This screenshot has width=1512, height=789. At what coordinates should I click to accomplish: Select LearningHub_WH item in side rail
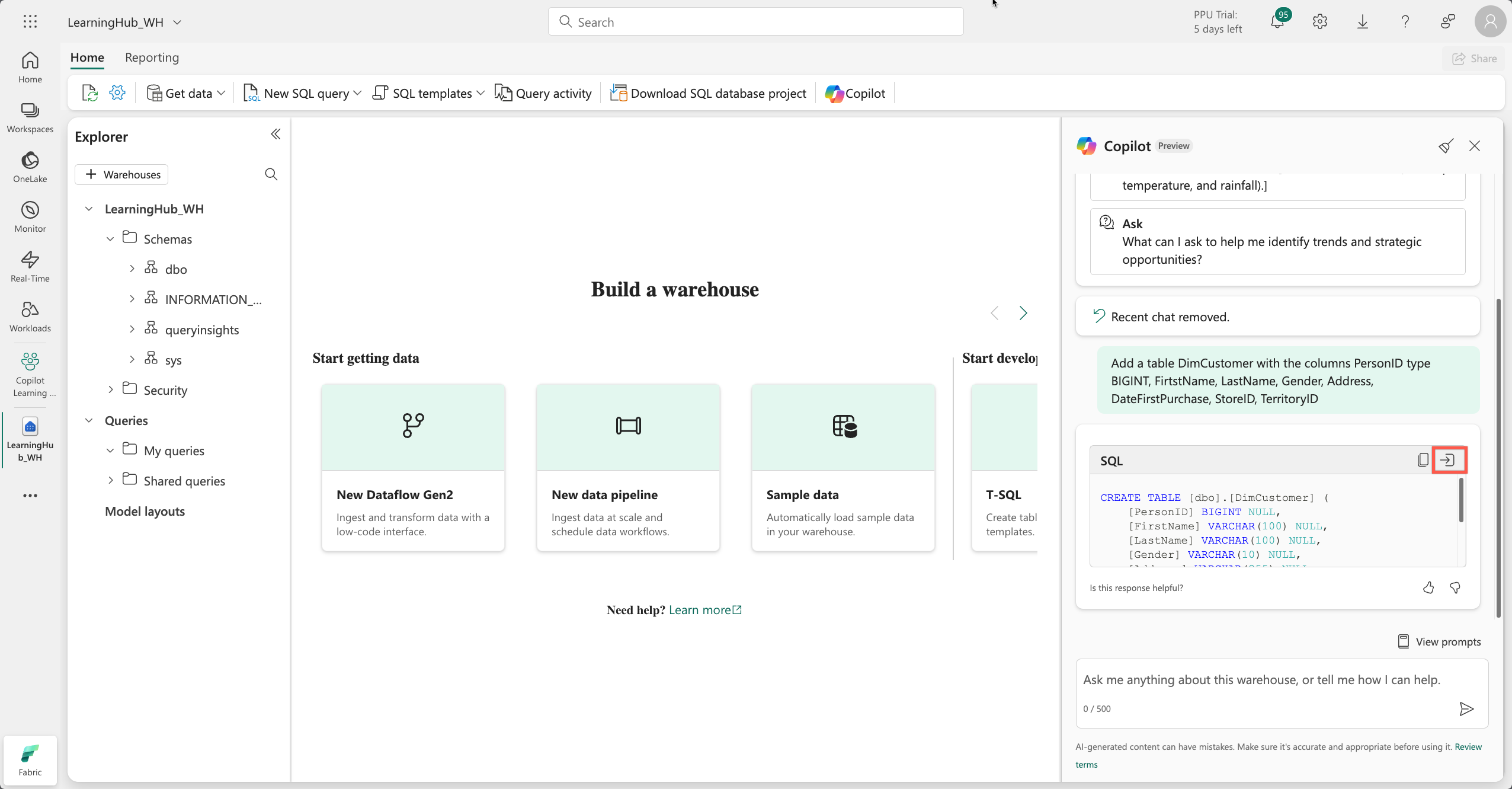[x=30, y=440]
